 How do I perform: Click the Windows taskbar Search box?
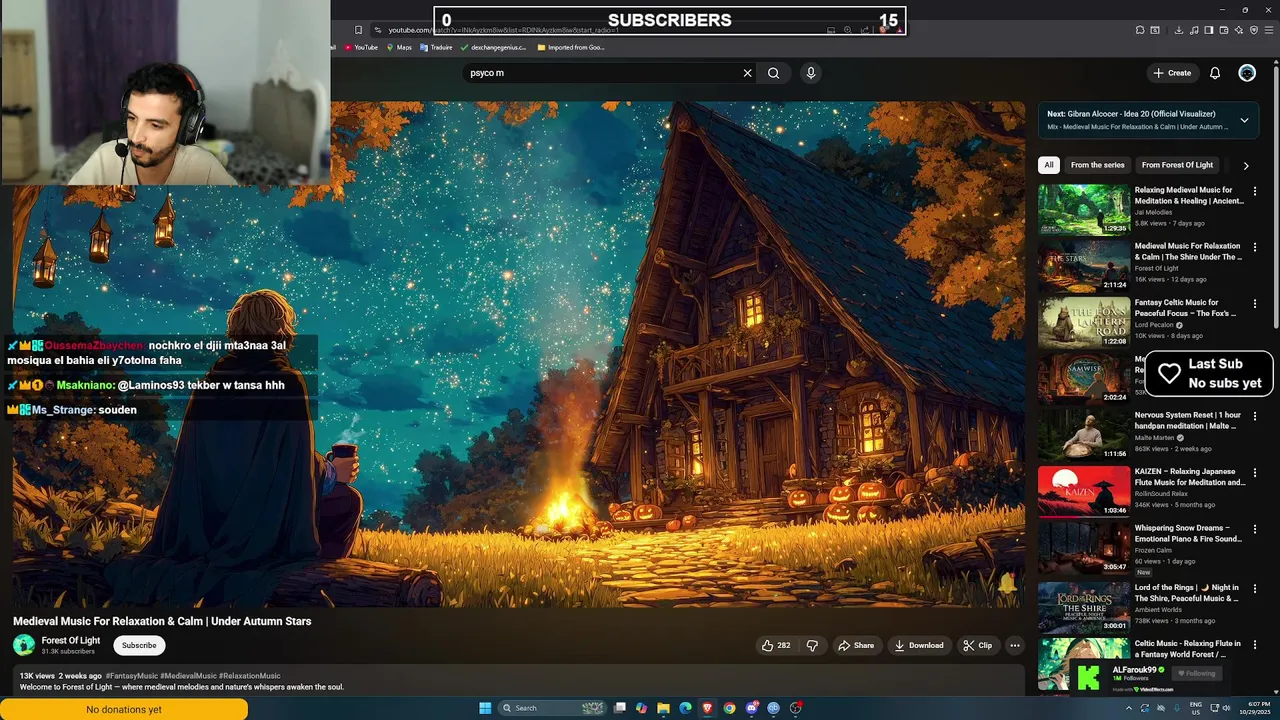[x=553, y=708]
